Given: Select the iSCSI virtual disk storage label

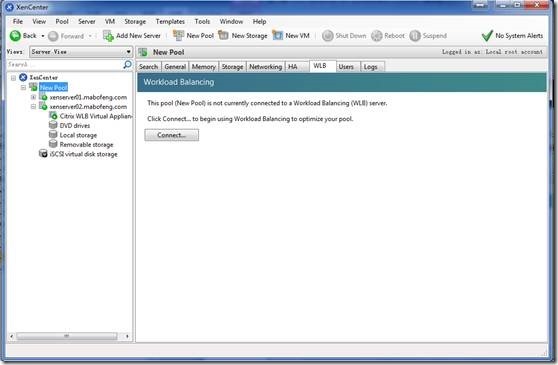Looking at the screenshot, I should 84,154.
